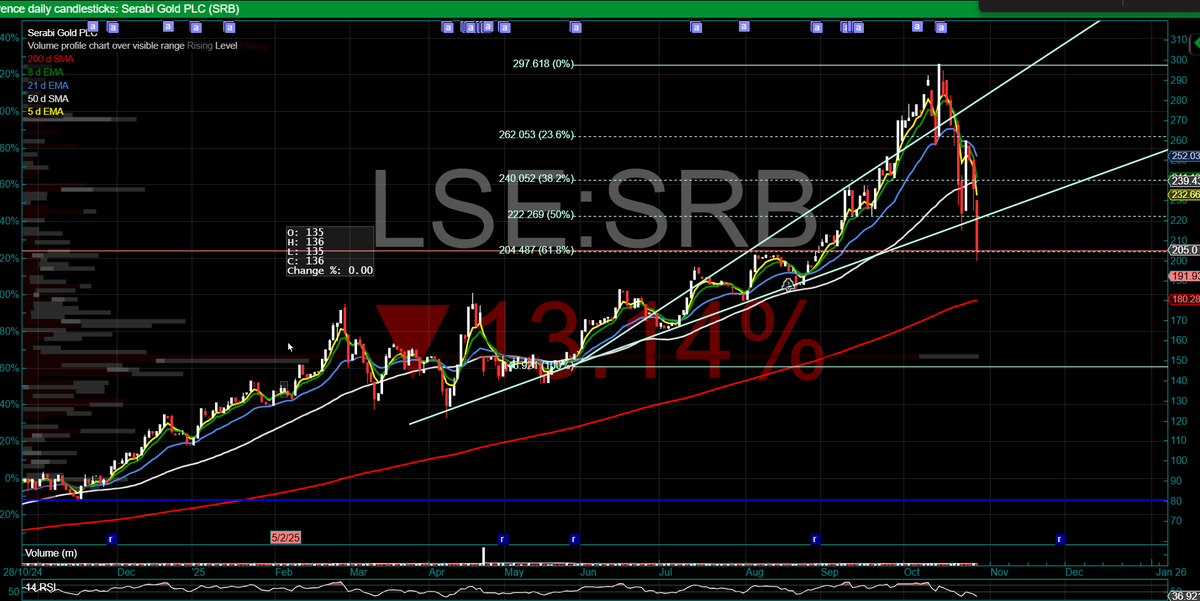Screen dimensions: 1200x601
Task: Open the announcement marker above late August
Action: 817,28
